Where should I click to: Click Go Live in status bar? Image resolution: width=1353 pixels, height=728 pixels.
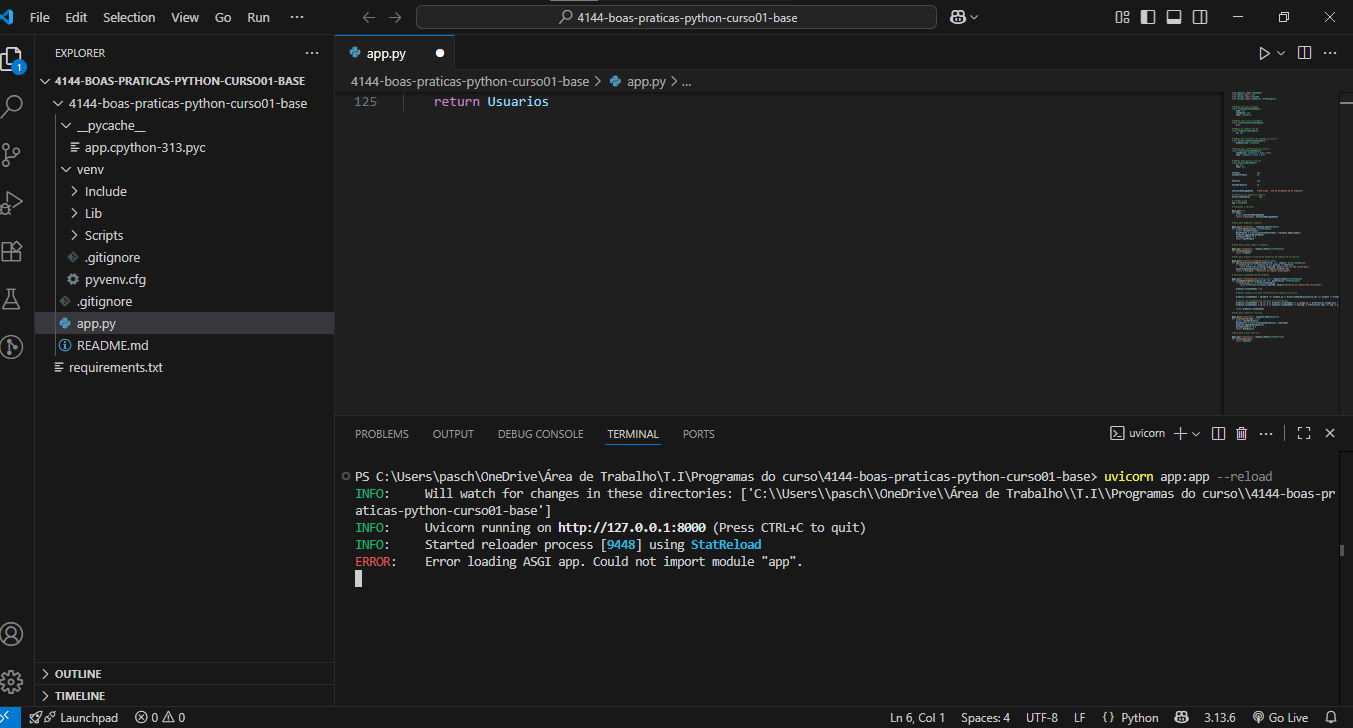click(1280, 717)
